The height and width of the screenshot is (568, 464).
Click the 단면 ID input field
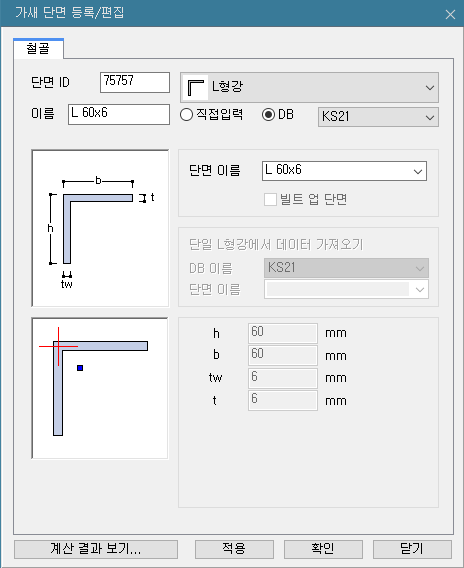135,82
